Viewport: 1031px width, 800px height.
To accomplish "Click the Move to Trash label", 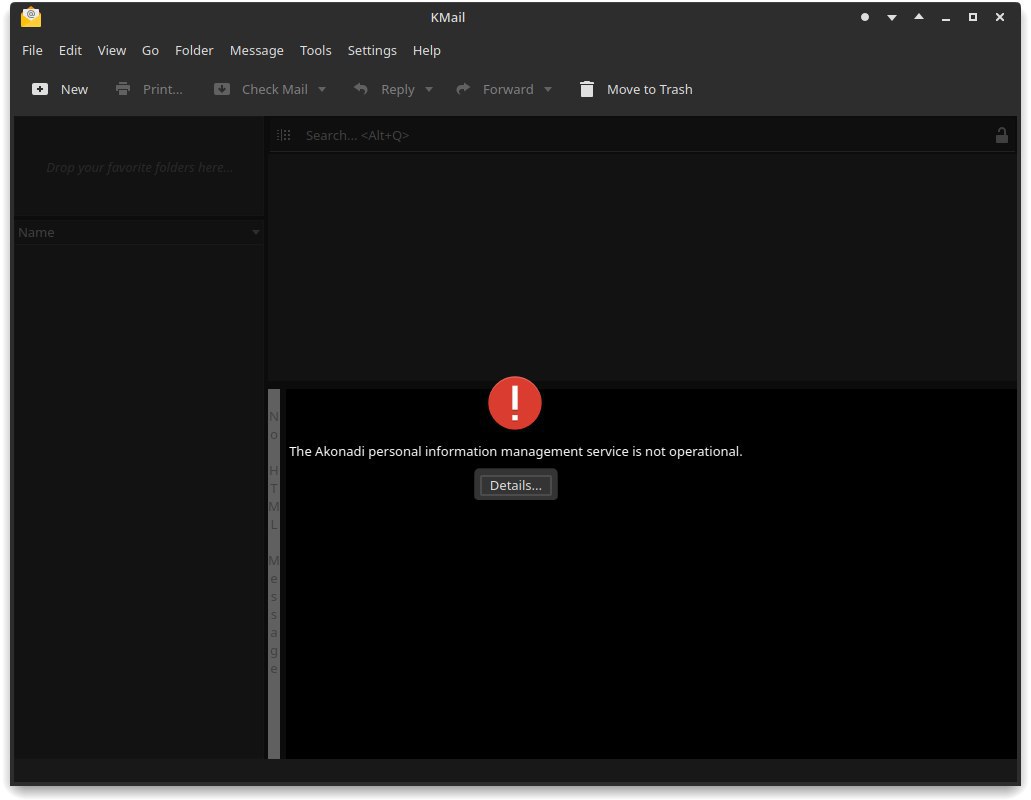I will tap(650, 89).
